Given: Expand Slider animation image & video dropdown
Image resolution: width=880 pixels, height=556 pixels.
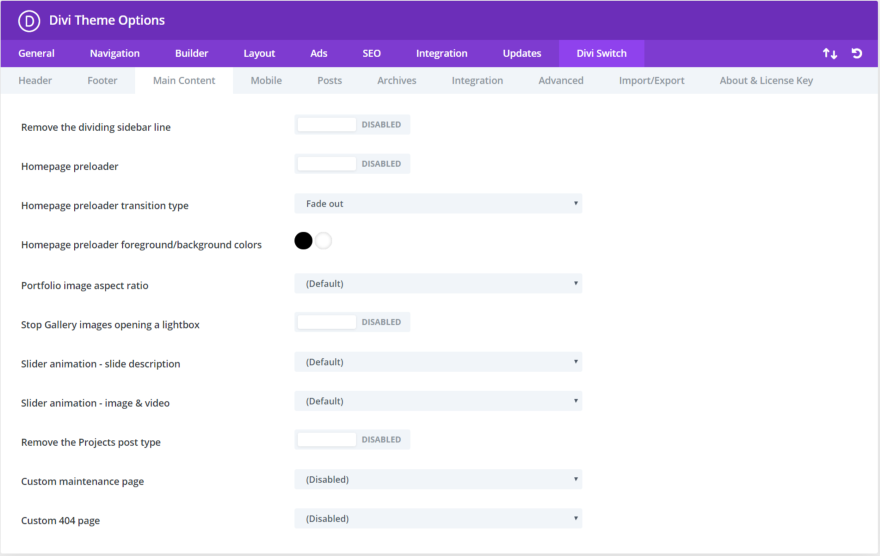Looking at the screenshot, I should click(438, 401).
